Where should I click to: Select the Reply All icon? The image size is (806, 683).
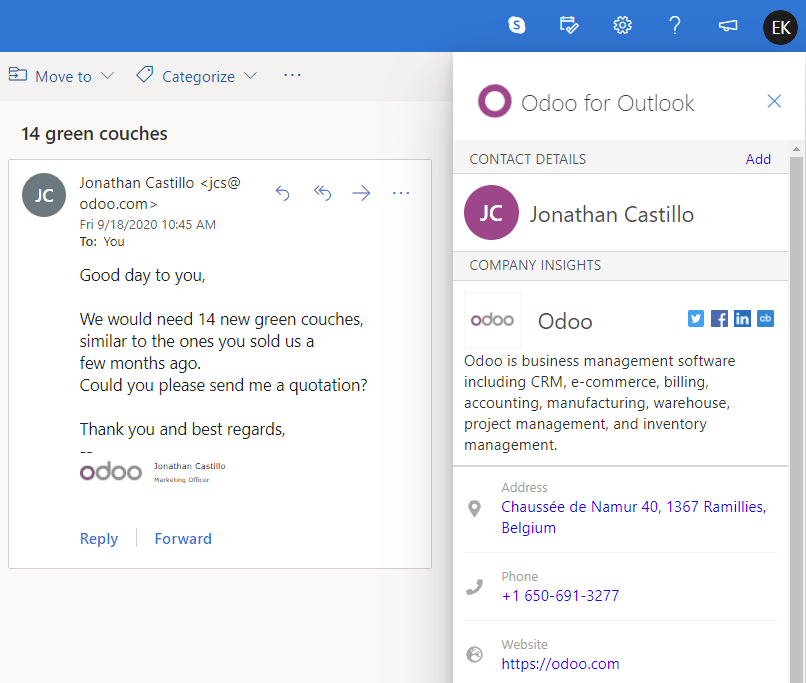point(322,192)
